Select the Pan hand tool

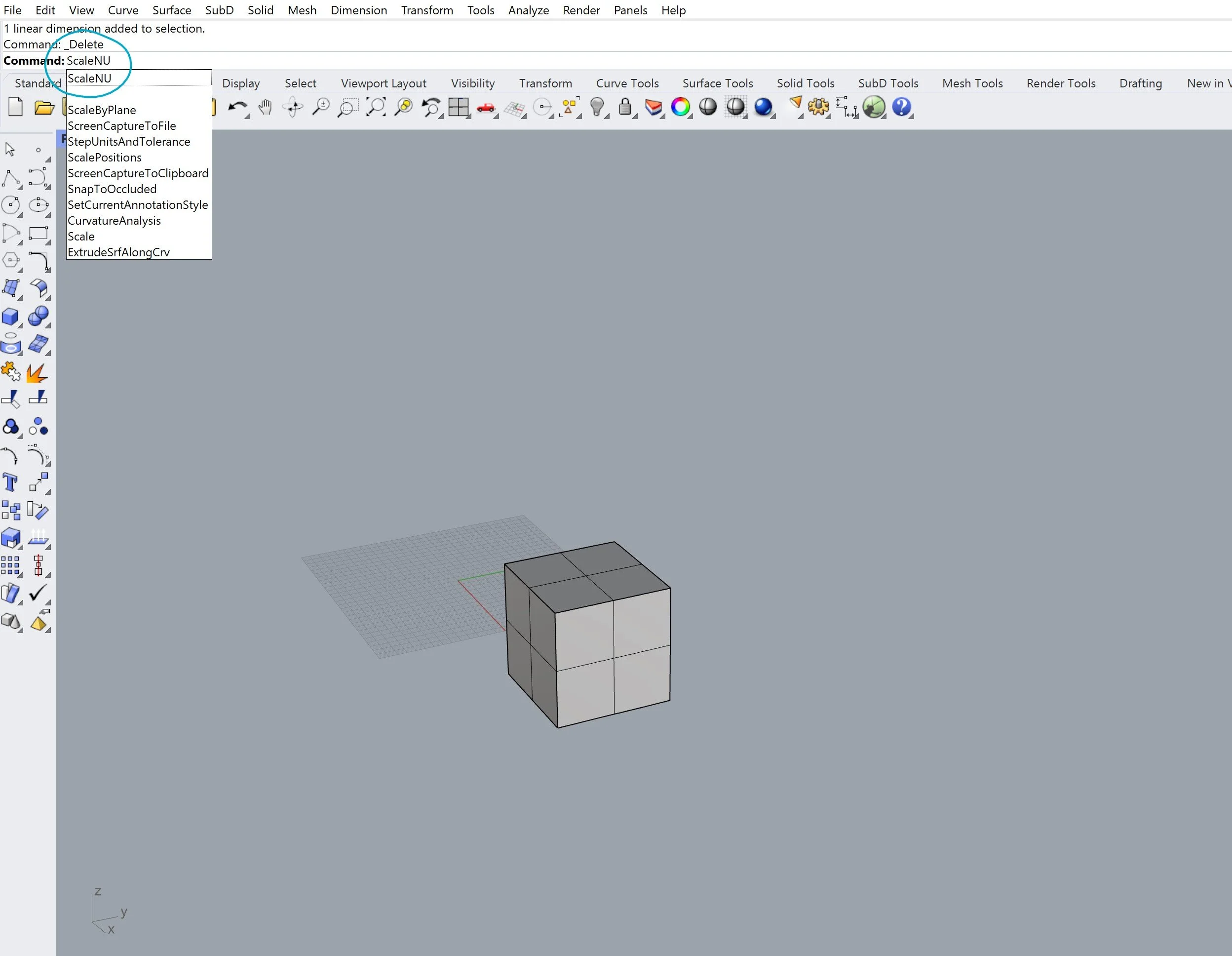click(x=265, y=107)
